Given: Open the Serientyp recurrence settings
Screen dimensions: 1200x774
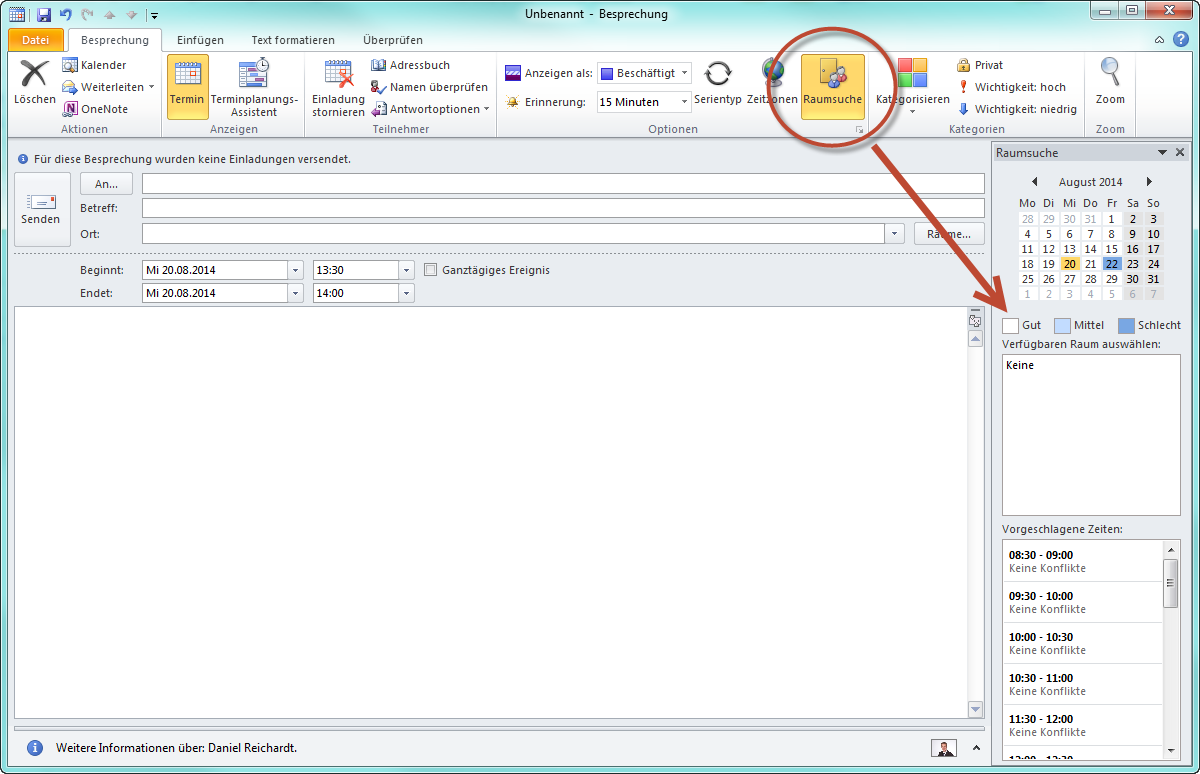Looking at the screenshot, I should (x=718, y=82).
